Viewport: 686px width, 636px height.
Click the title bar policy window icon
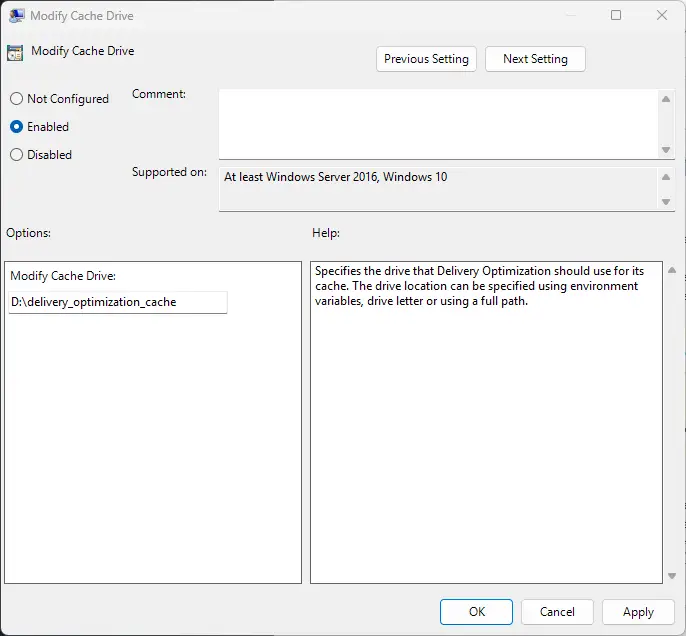pos(16,16)
